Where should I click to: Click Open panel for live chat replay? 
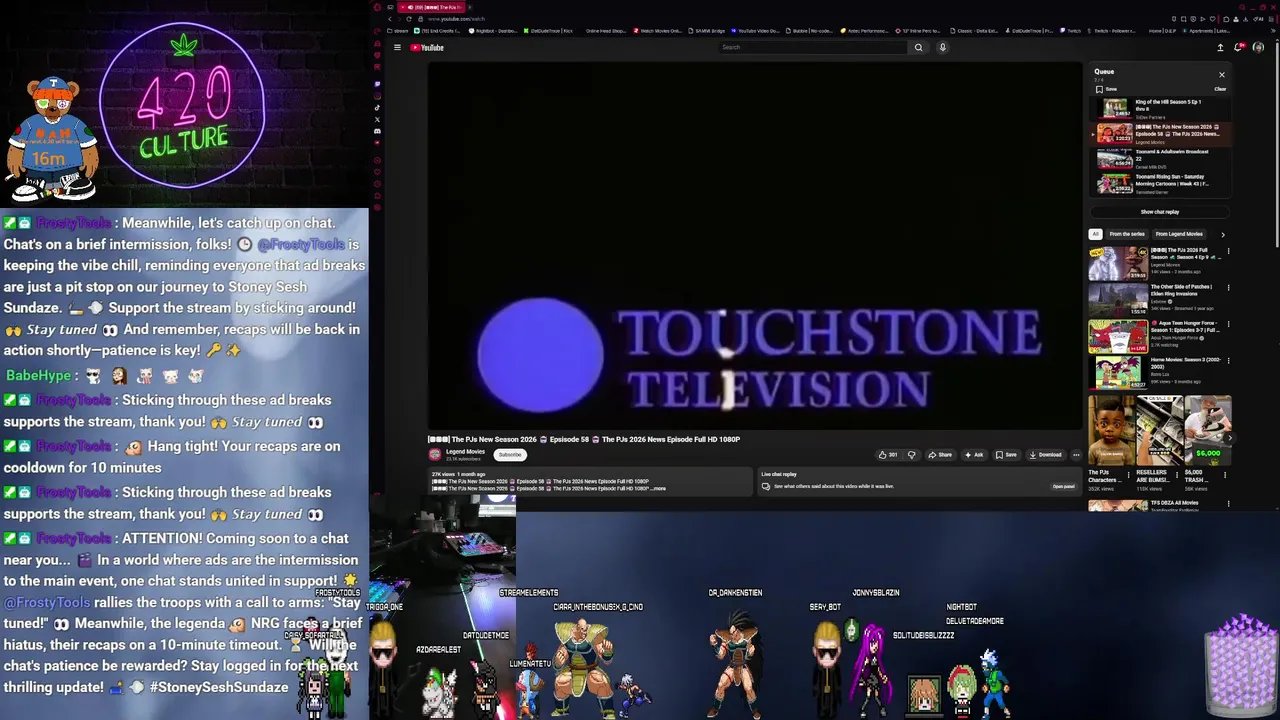[x=1064, y=487]
